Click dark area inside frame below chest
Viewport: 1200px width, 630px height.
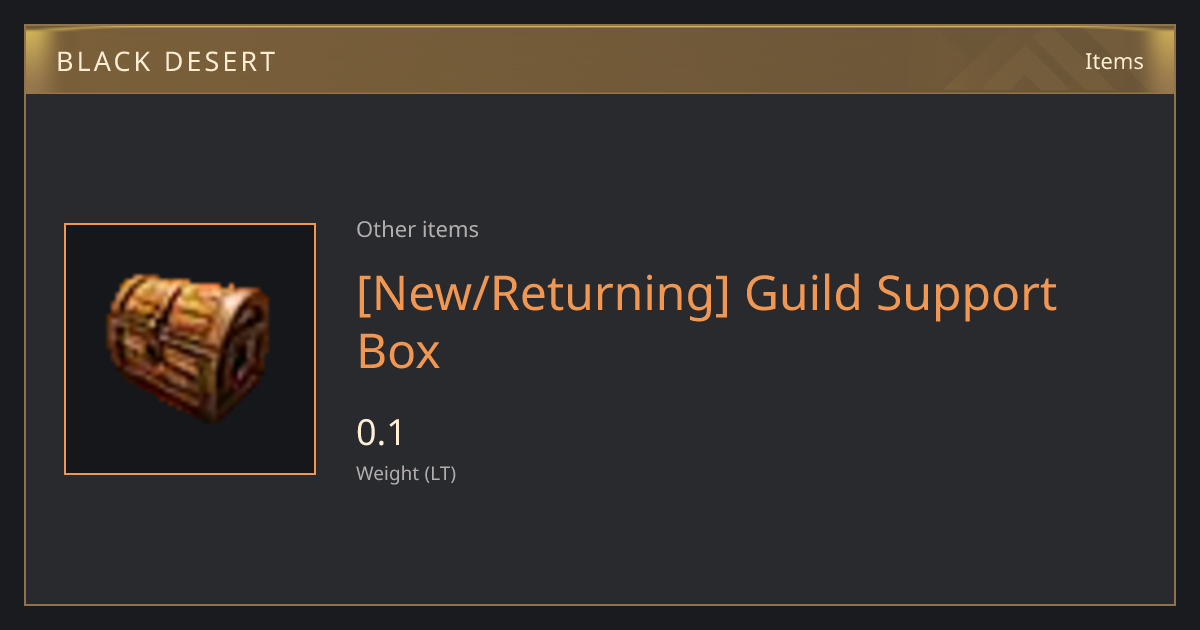190,450
